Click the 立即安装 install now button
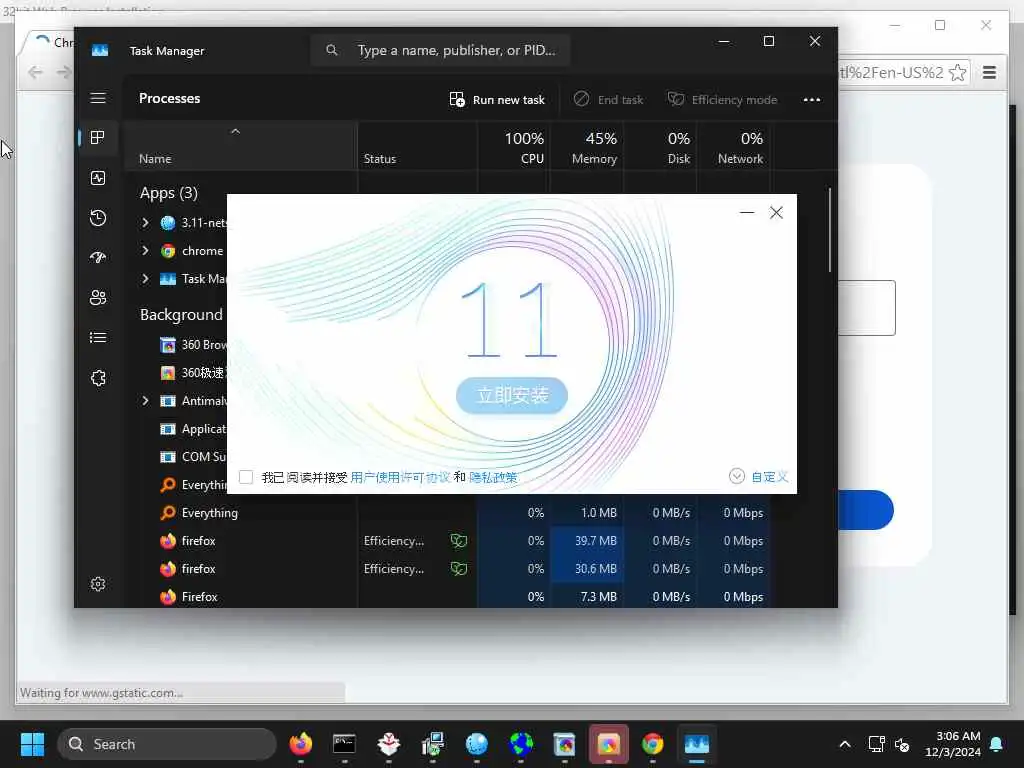1024x768 pixels. (512, 395)
